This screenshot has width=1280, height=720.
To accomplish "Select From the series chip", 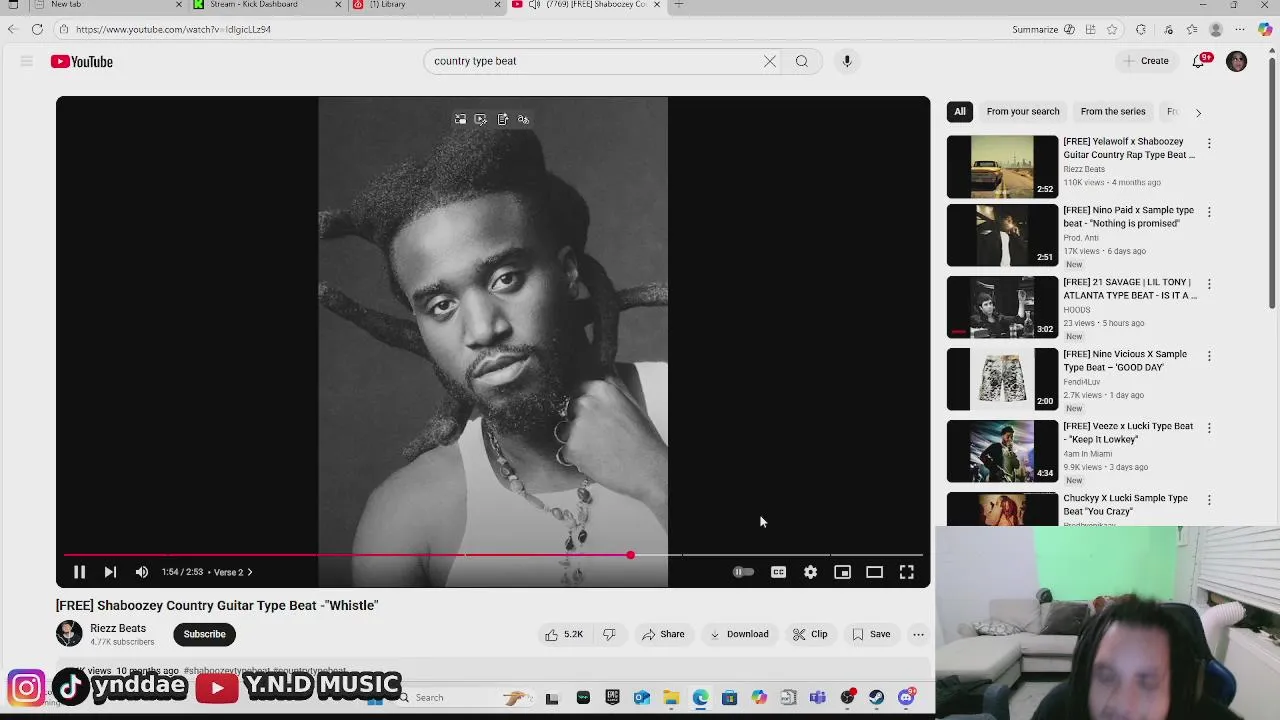I will 1113,112.
